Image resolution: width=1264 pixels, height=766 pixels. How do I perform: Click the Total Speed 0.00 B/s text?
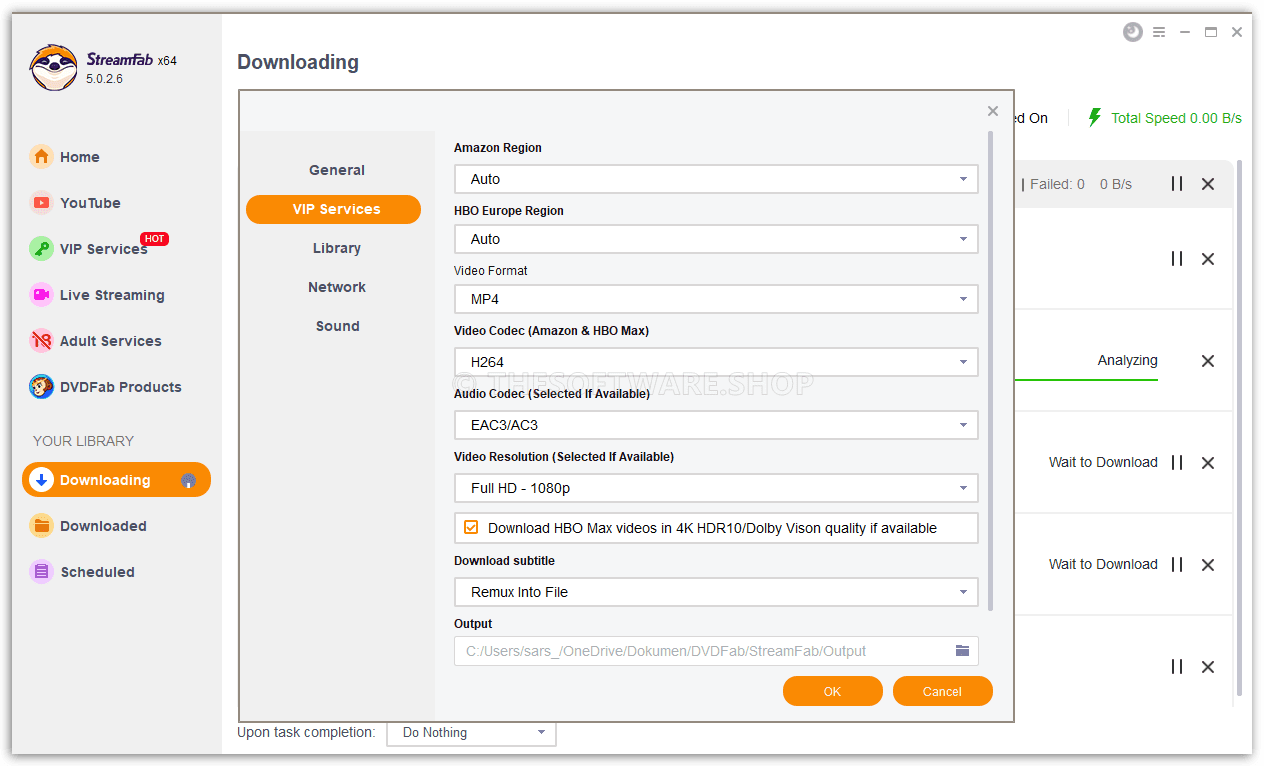coord(1176,118)
